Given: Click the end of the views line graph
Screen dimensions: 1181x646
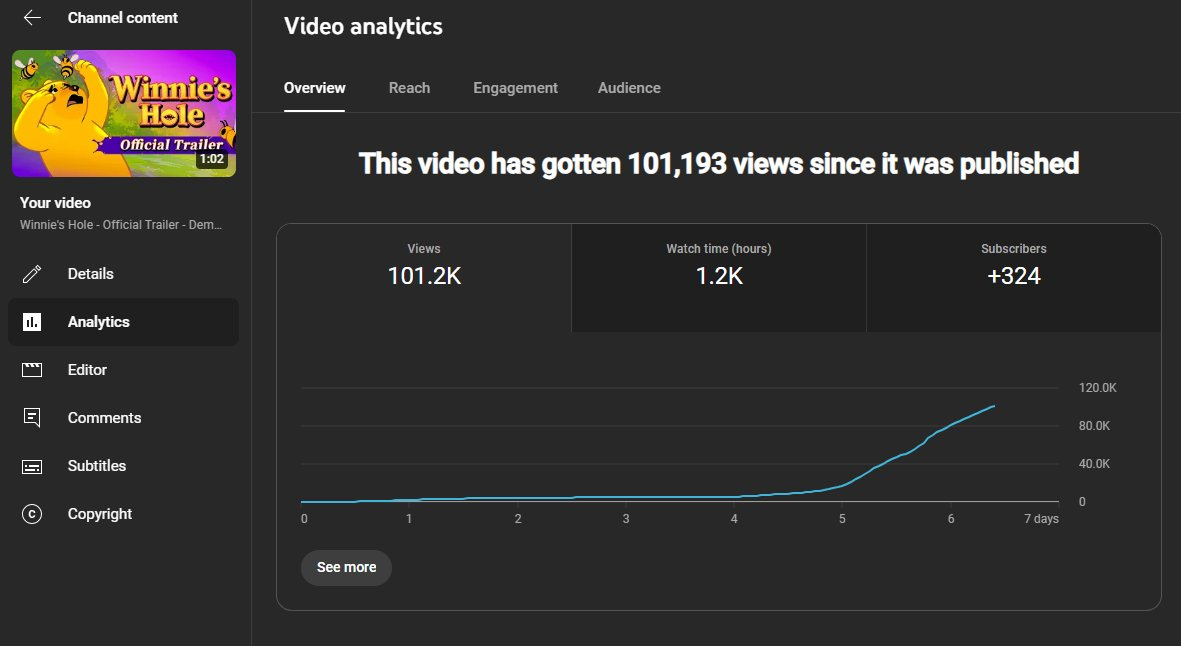Looking at the screenshot, I should (993, 406).
